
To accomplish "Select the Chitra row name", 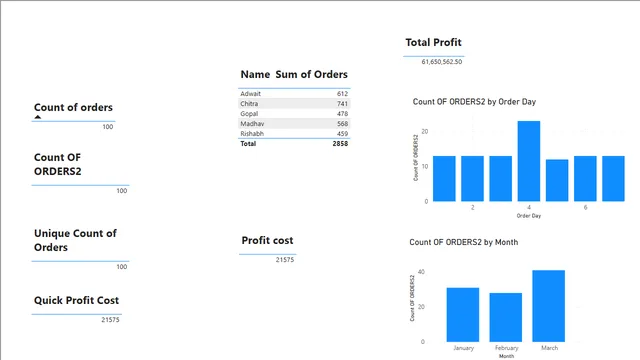I will point(249,104).
